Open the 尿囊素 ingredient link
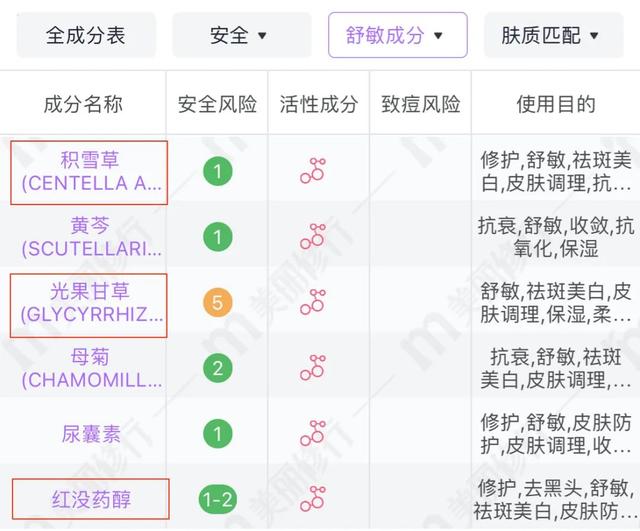Screen dimensions: 640x531 click(90, 433)
